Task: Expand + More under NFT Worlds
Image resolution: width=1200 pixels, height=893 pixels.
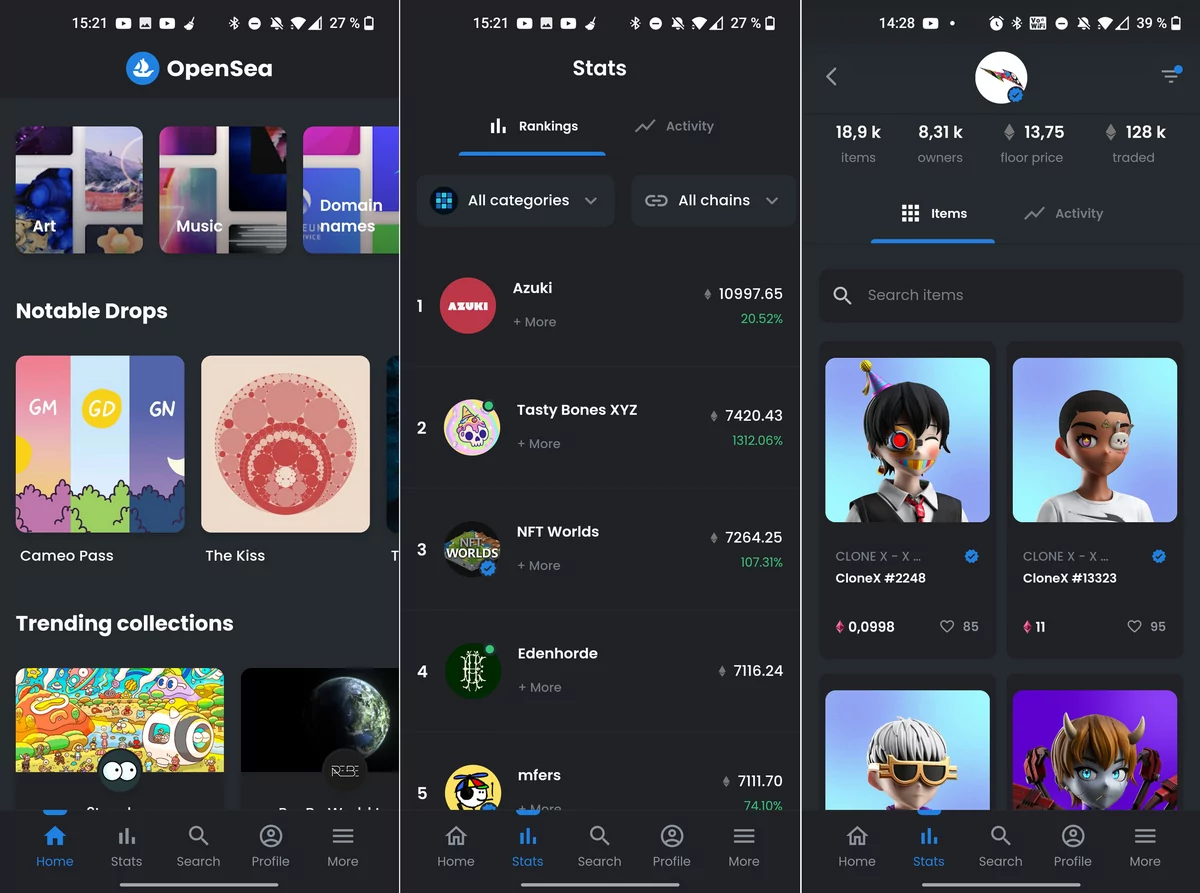Action: click(x=538, y=566)
